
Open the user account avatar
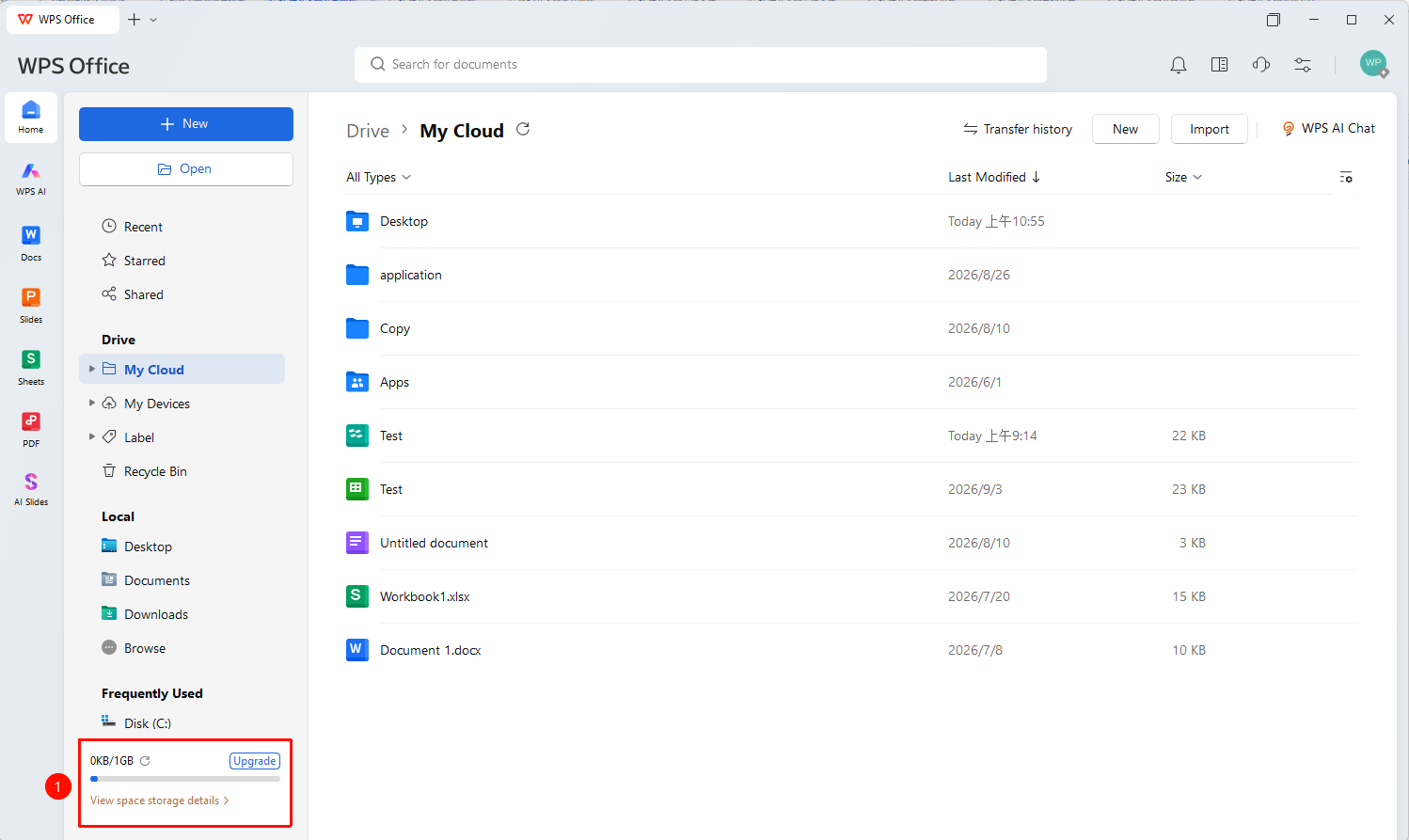1373,64
